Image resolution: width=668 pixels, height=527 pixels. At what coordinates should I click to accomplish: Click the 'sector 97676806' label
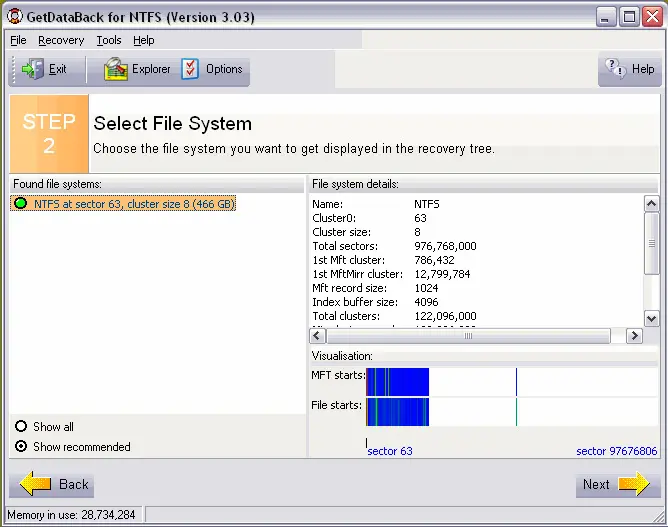[616, 451]
